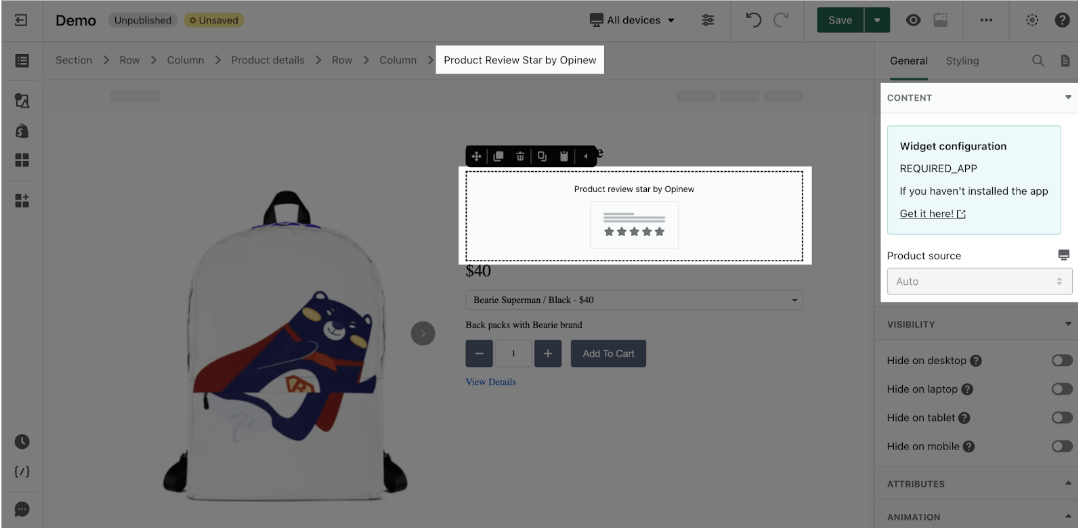Open the three-dots more options menu
The image size is (1078, 528).
pos(986,20)
